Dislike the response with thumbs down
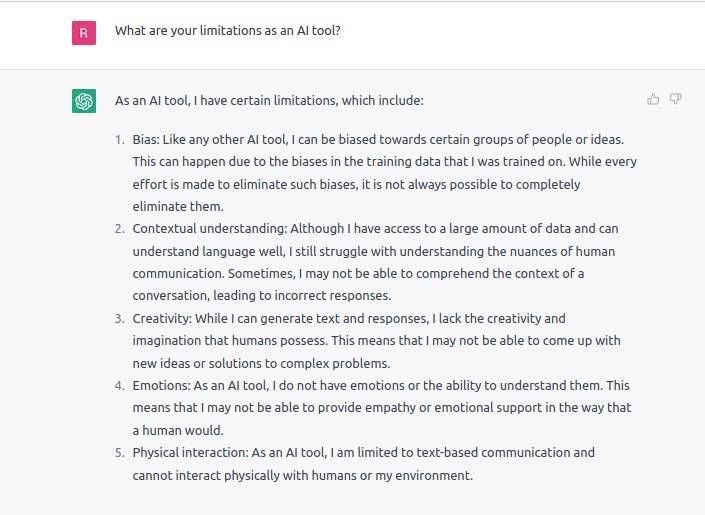705x515 pixels. pos(676,99)
